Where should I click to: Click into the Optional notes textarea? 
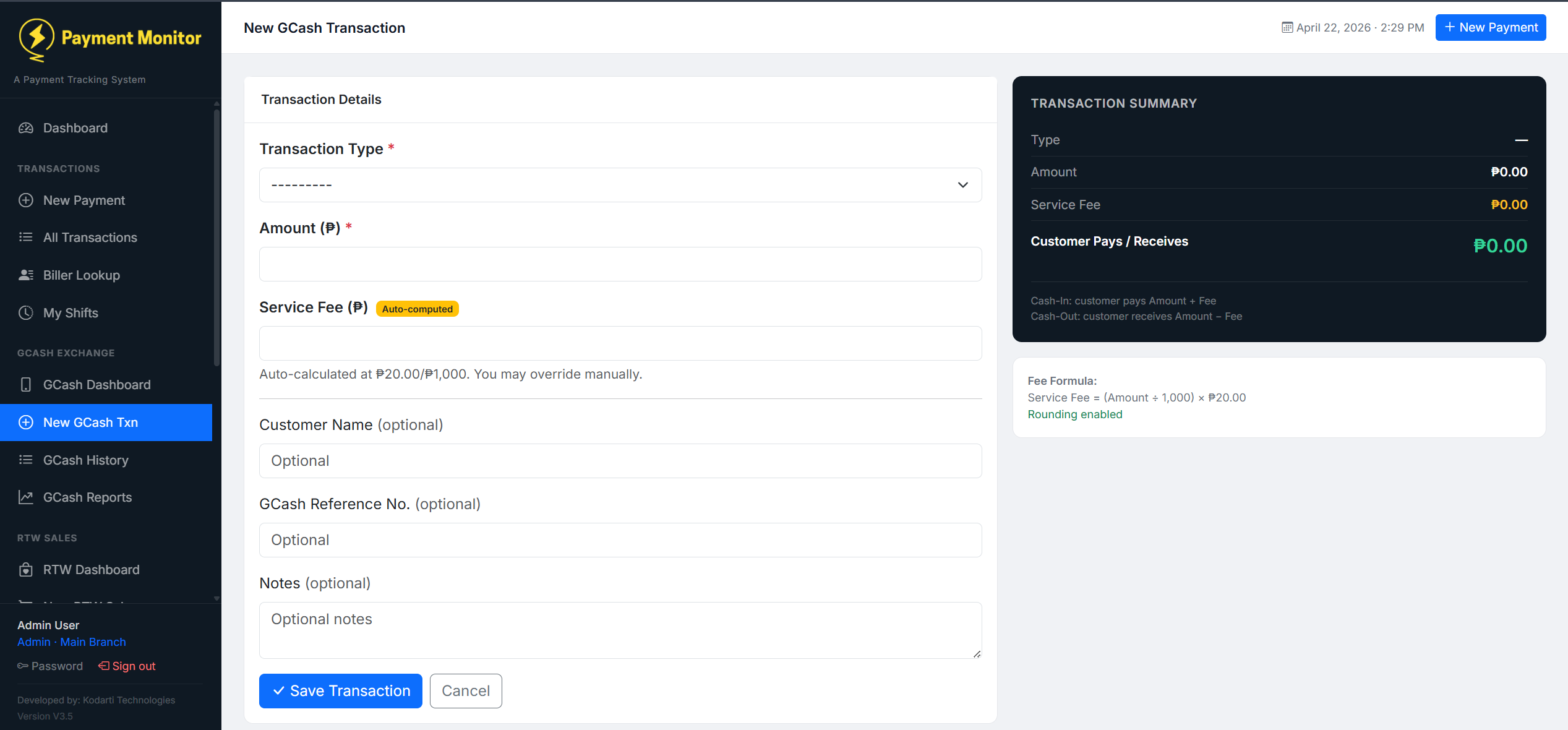click(x=620, y=630)
